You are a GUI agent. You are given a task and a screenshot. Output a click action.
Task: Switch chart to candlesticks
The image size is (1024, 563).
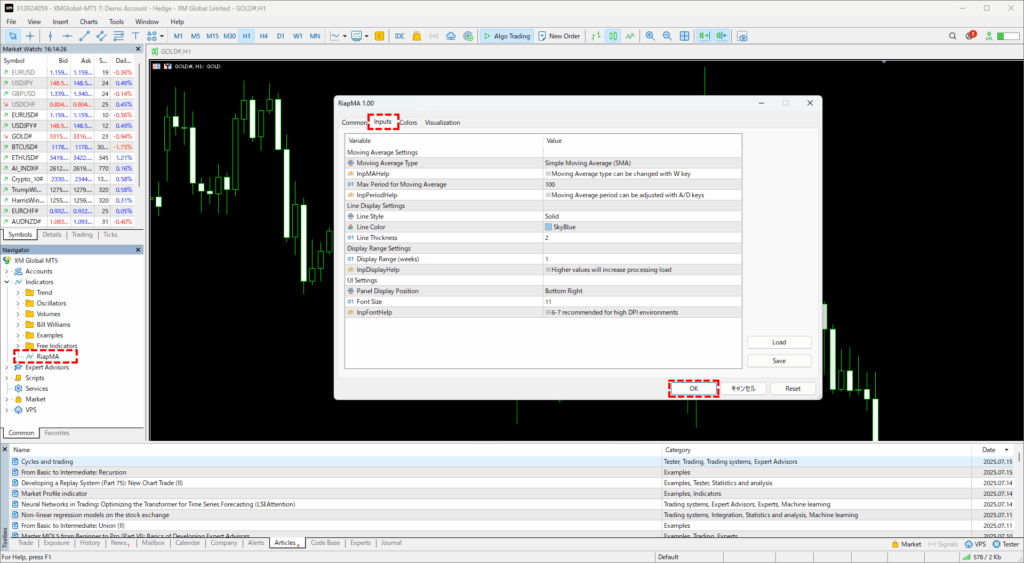click(613, 36)
